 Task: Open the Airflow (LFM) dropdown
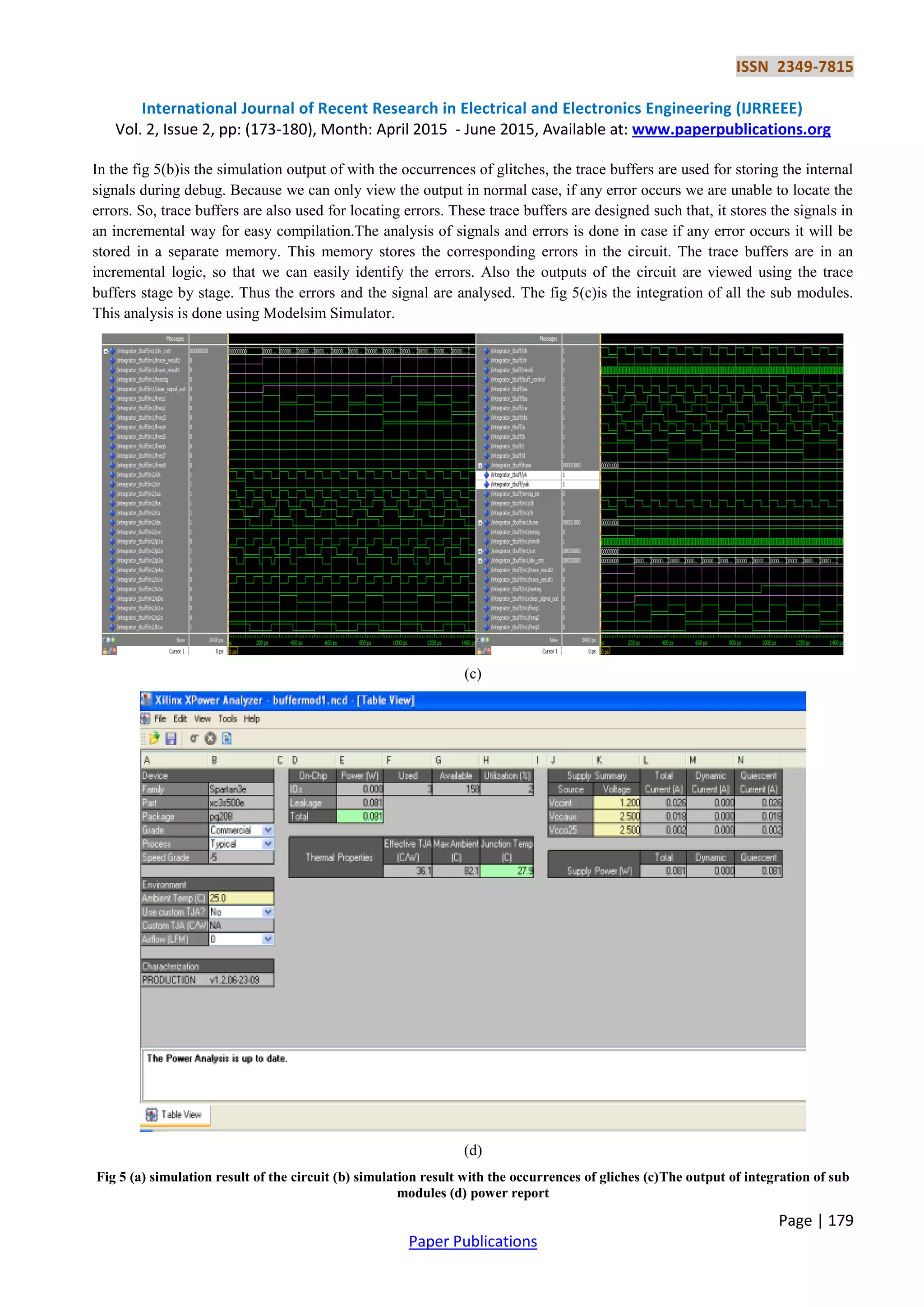tap(268, 939)
